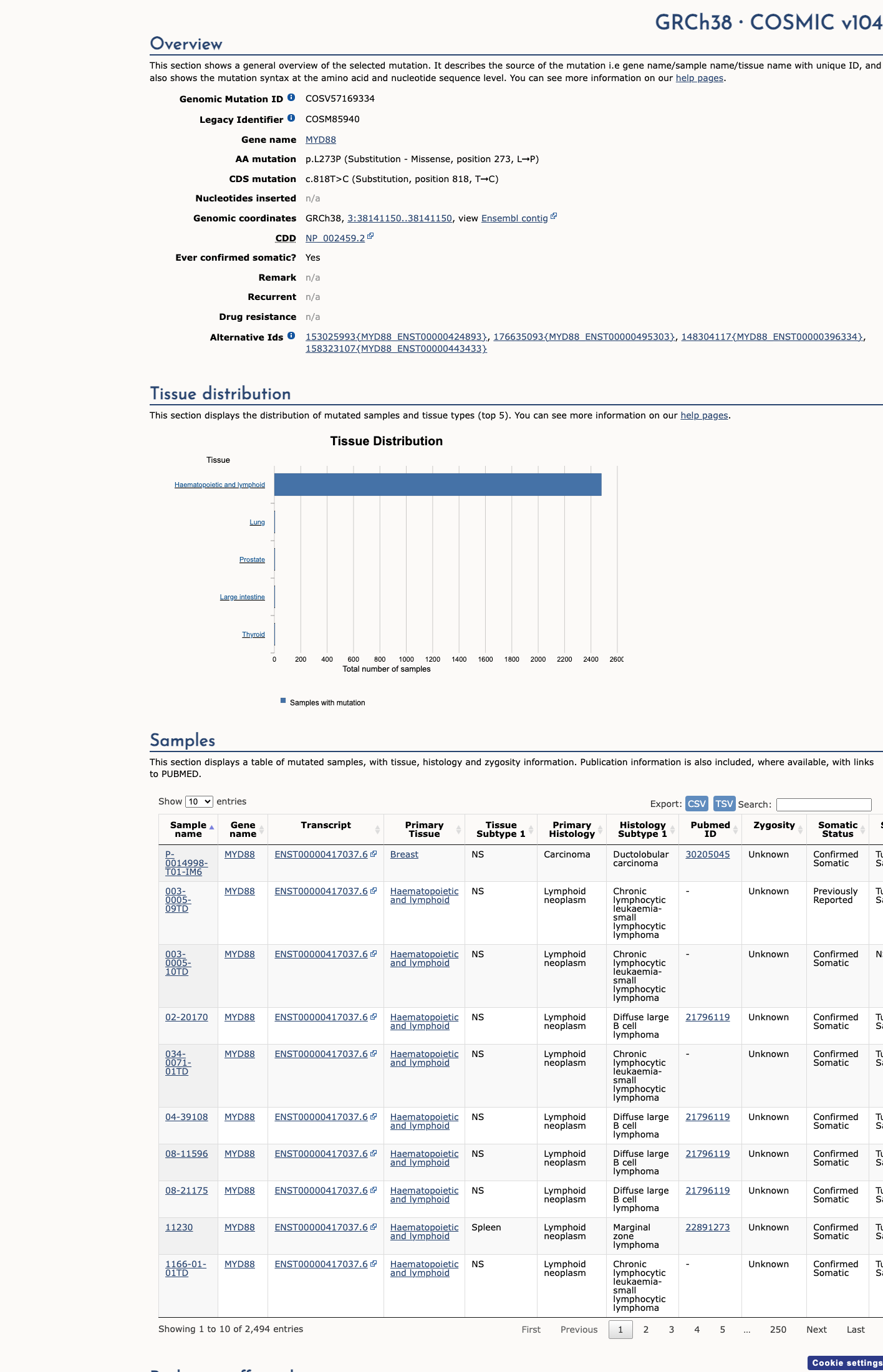Click Last in the samples pagination
Screen dimensions: 883x1372
856,1330
